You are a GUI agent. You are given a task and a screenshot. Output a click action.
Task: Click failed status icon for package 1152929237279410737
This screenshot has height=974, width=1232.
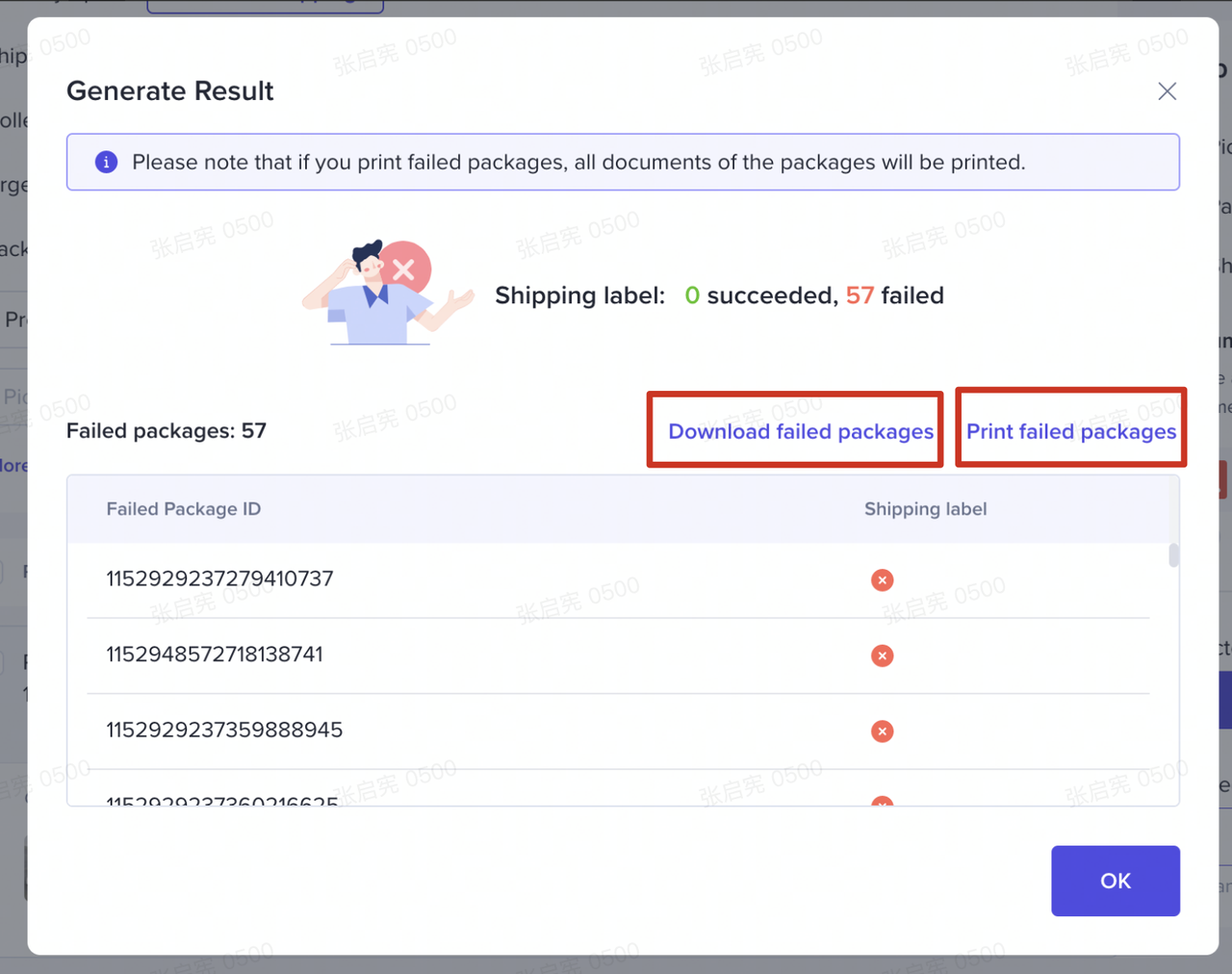pyautogui.click(x=882, y=579)
